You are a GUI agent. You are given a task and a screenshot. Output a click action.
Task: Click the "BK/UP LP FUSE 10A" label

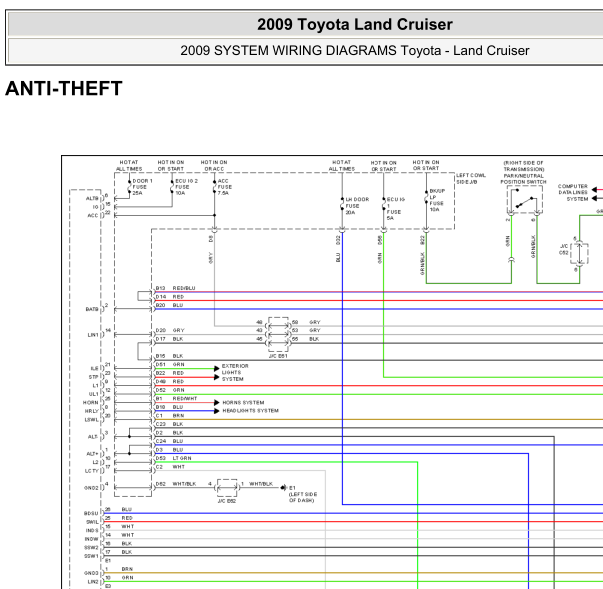tap(437, 200)
